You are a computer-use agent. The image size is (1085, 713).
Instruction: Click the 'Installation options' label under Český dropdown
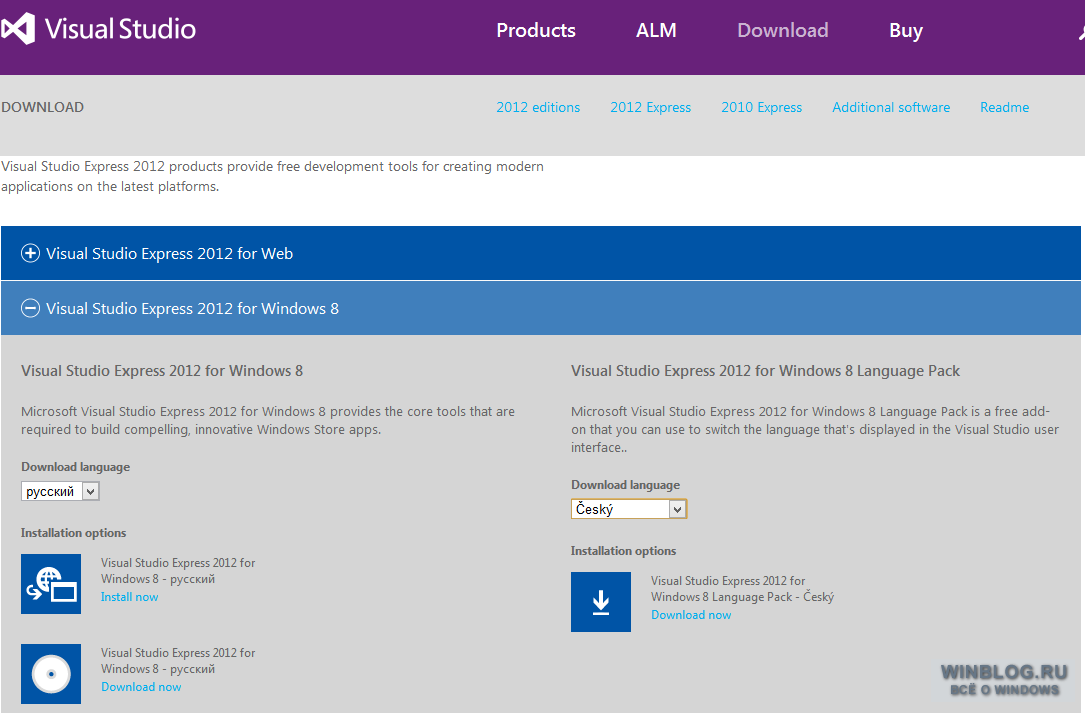click(x=623, y=551)
